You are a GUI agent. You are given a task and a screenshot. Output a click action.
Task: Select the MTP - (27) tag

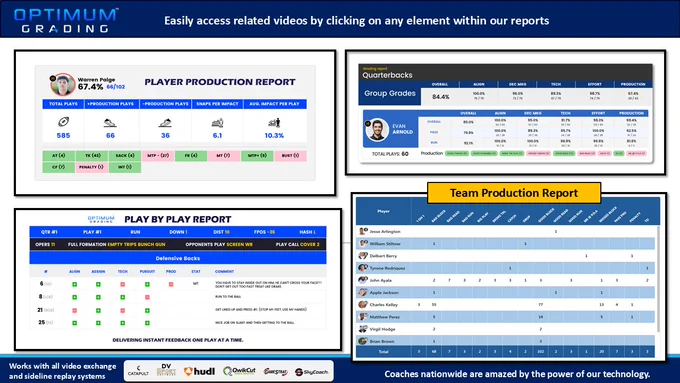[158, 155]
